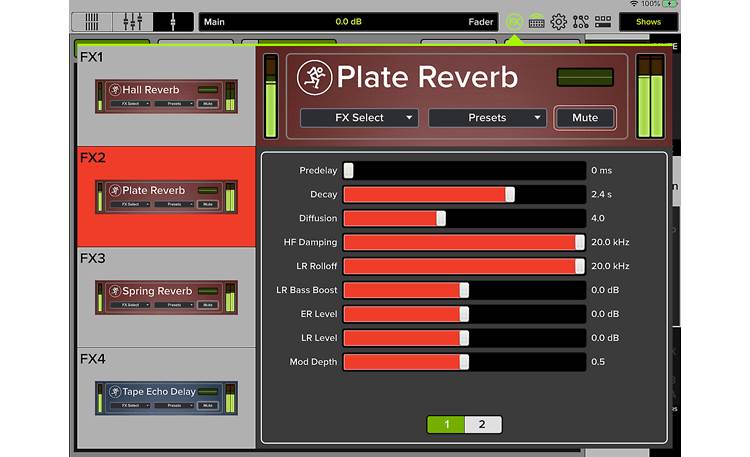Click the 2.4 s Decay value
Viewport: 750px width, 457px height.
coord(601,194)
